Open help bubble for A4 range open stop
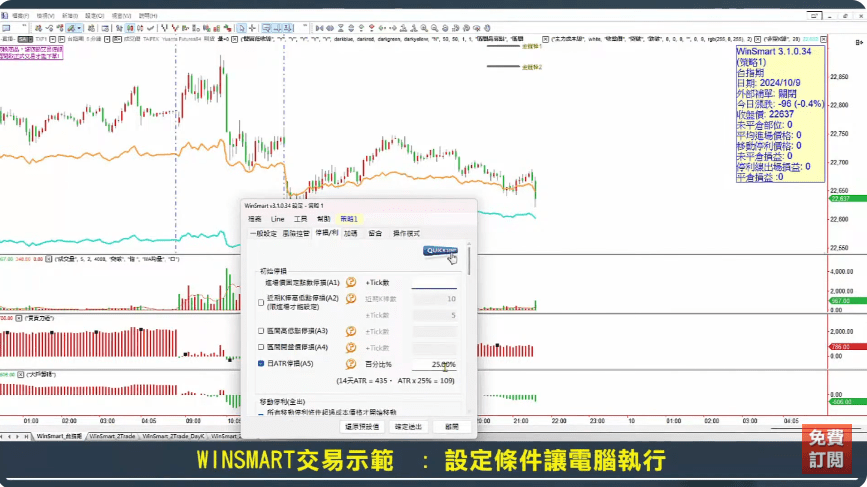867x487 pixels. pyautogui.click(x=351, y=348)
